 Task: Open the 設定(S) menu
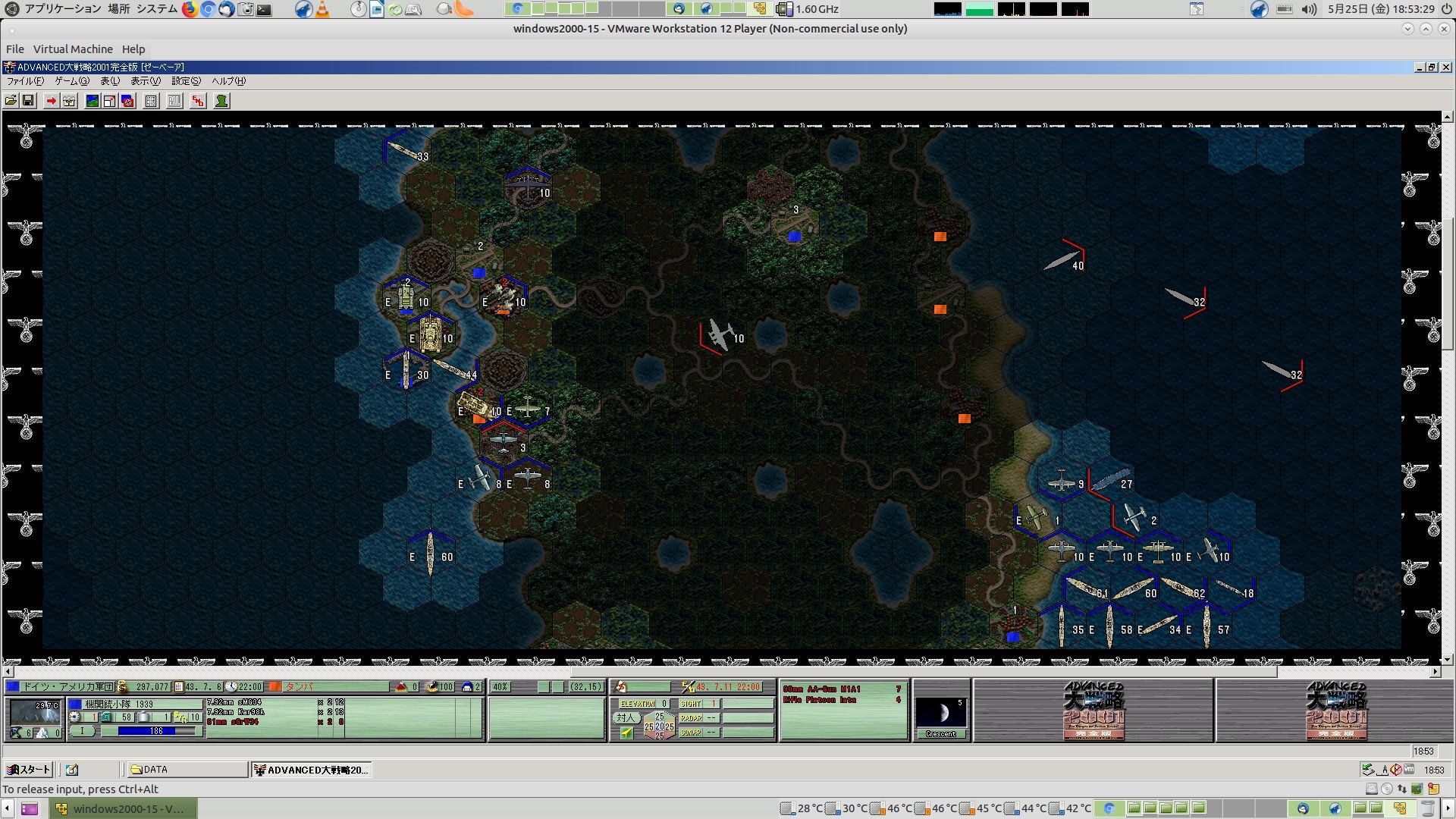point(186,81)
